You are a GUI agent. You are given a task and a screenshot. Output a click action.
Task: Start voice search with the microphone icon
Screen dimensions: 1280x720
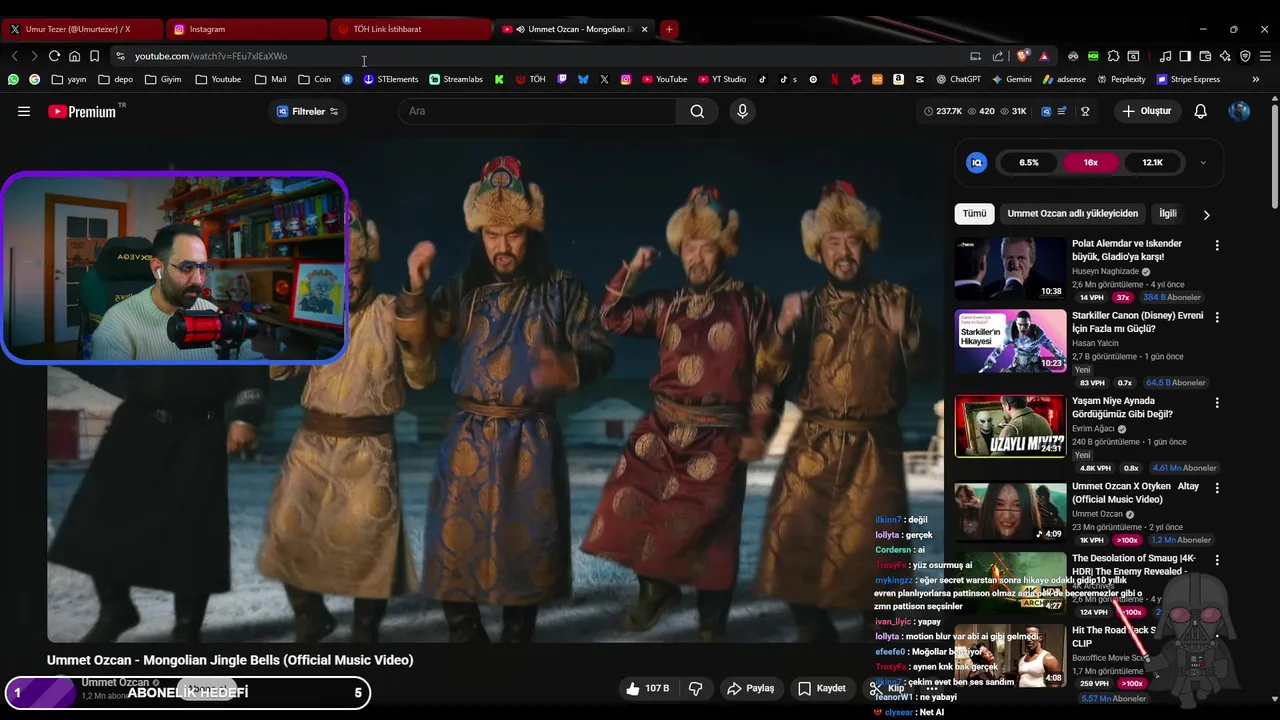tap(742, 111)
